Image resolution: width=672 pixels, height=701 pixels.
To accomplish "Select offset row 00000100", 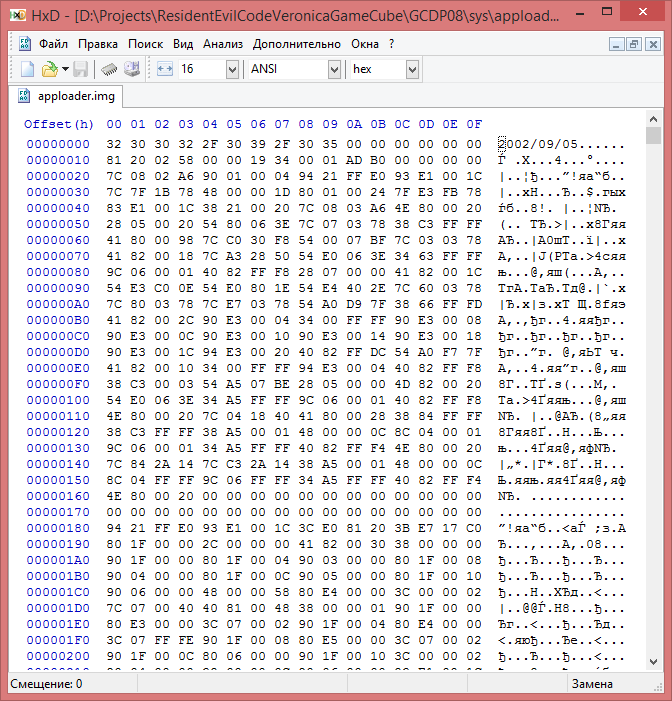I will click(58, 400).
